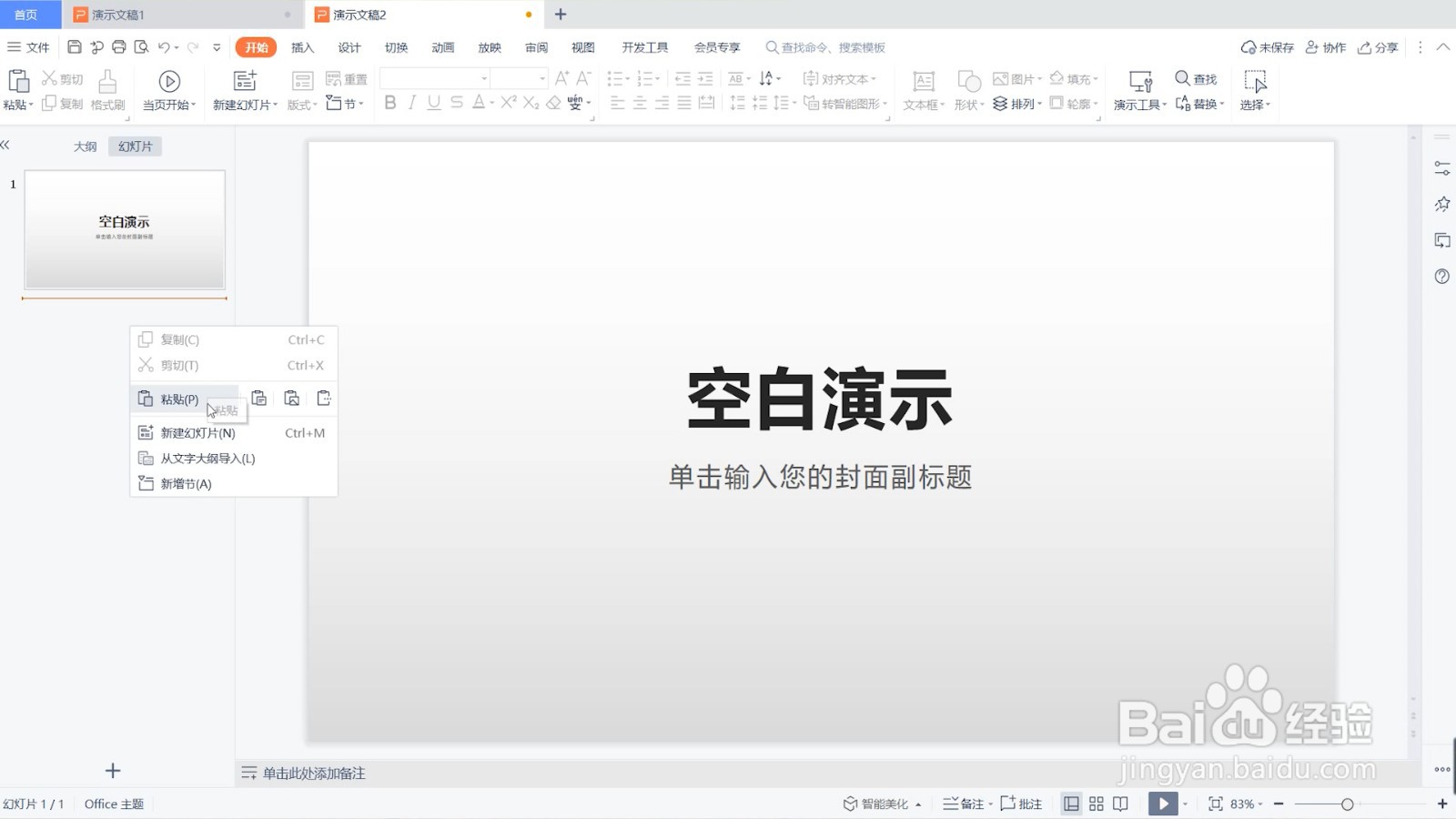Viewport: 1456px width, 819px height.
Task: Click the File (文件) menu button
Action: tap(28, 47)
